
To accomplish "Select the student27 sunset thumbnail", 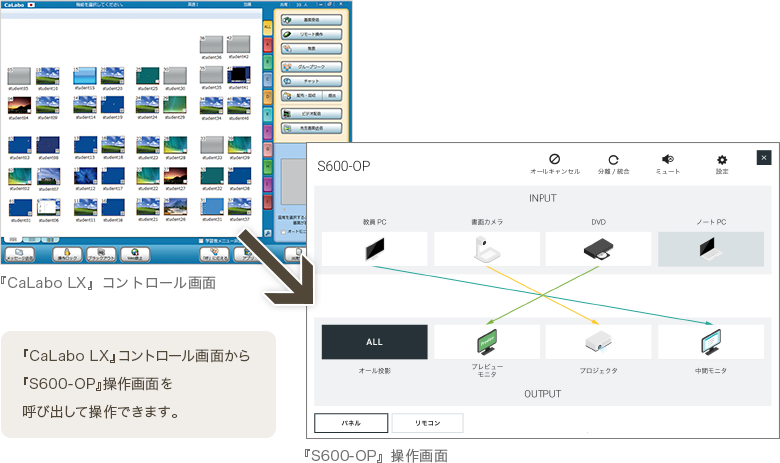I will [x=175, y=177].
